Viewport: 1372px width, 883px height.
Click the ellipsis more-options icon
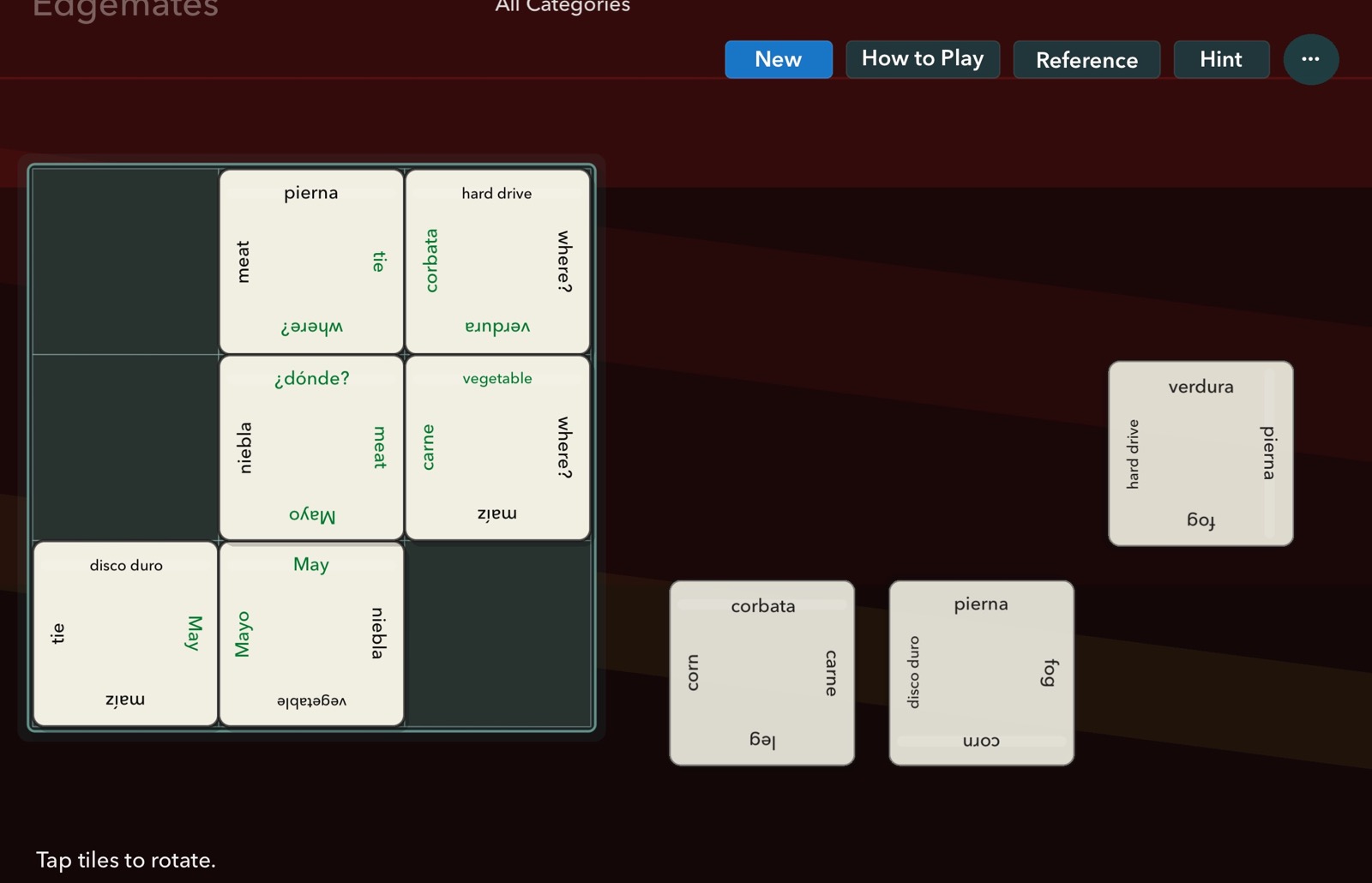(1310, 58)
